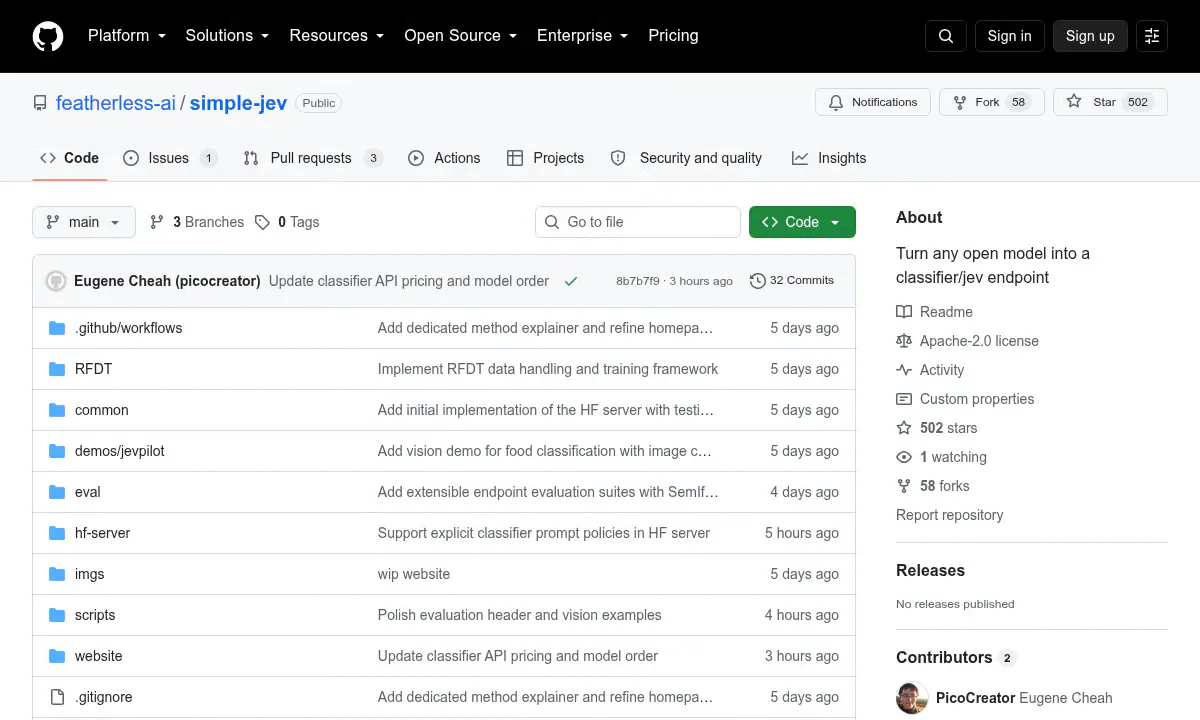
Task: Open the Releases heading link
Action: coord(930,570)
